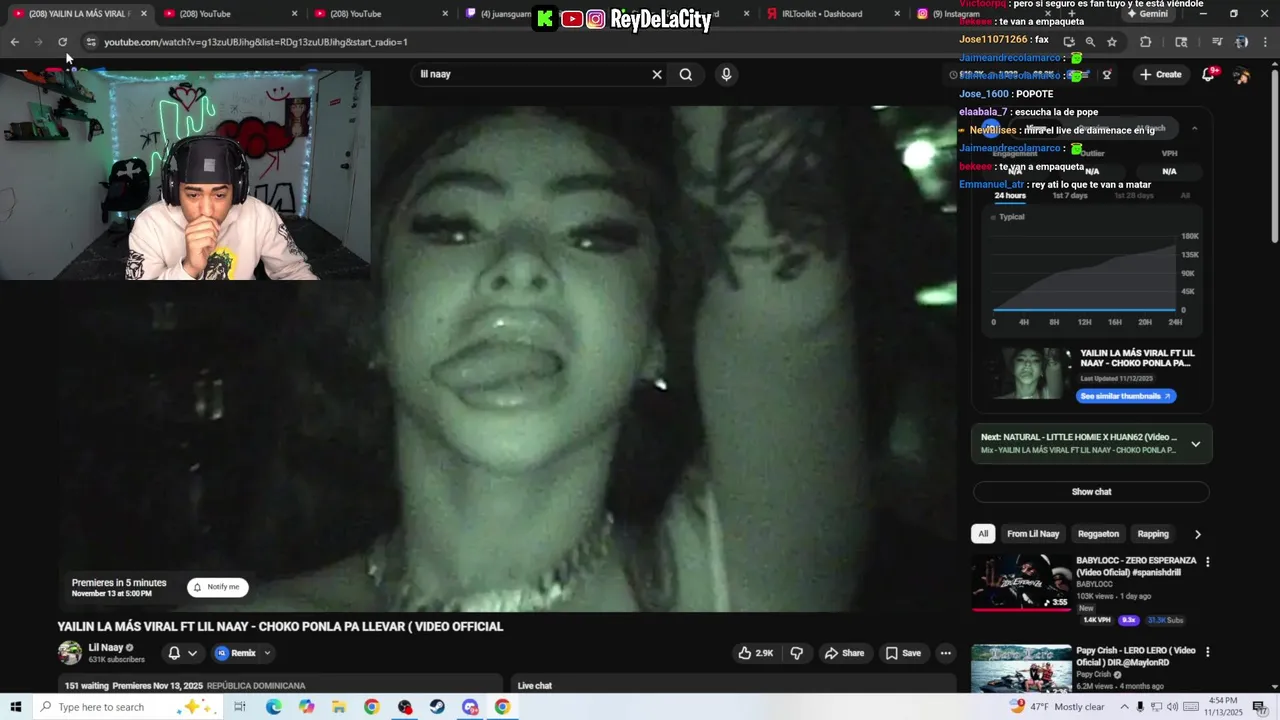Click the page address bar URL
Image resolution: width=1280 pixels, height=720 pixels.
point(256,42)
